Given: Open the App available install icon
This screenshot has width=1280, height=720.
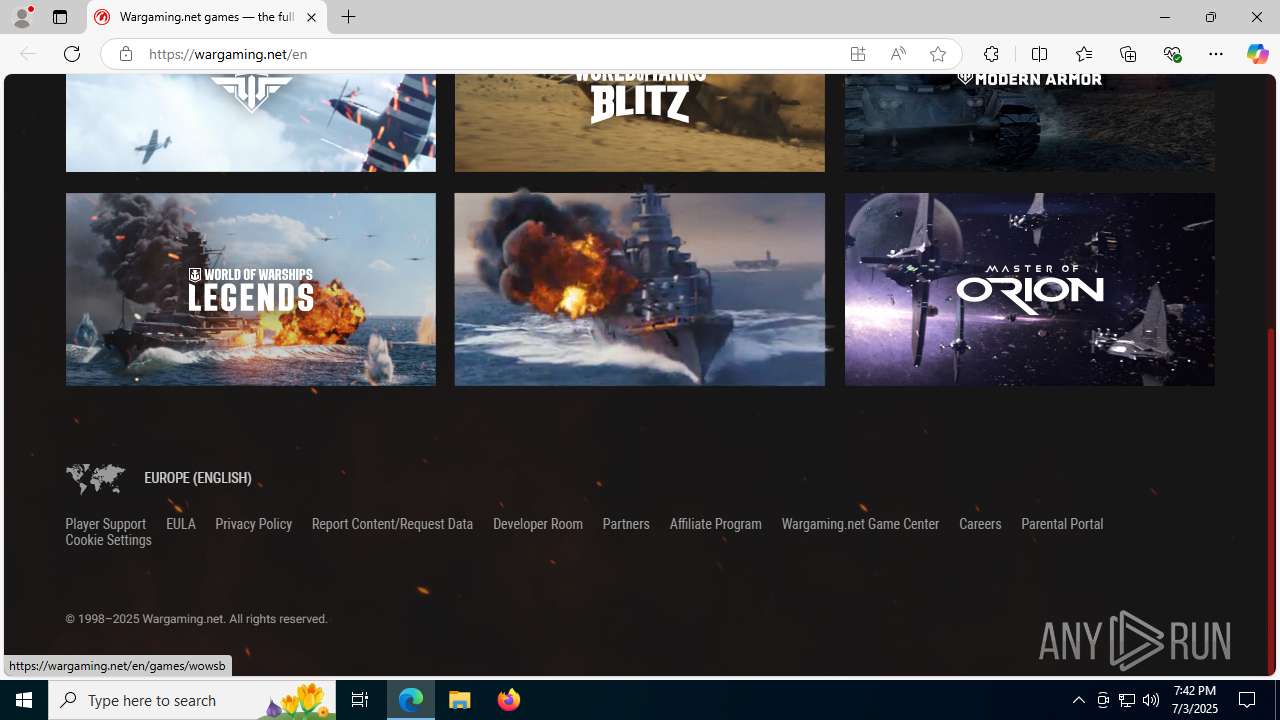Looking at the screenshot, I should click(x=858, y=54).
